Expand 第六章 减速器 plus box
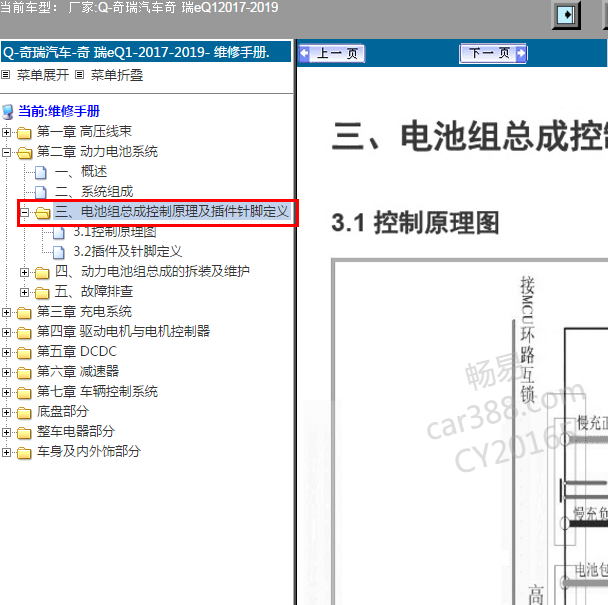 [x=6, y=372]
